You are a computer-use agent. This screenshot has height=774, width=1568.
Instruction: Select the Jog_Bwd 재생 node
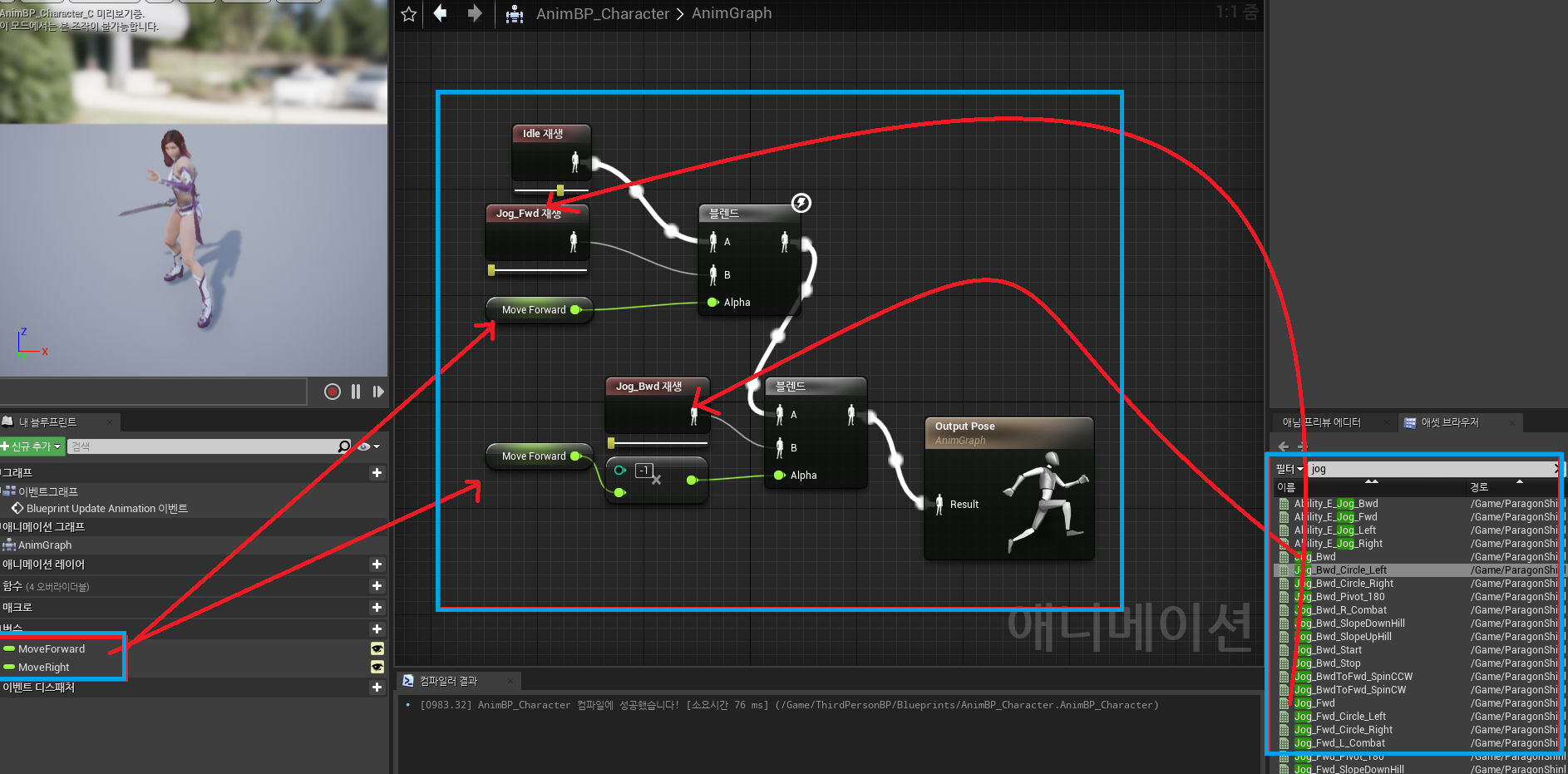(x=658, y=405)
